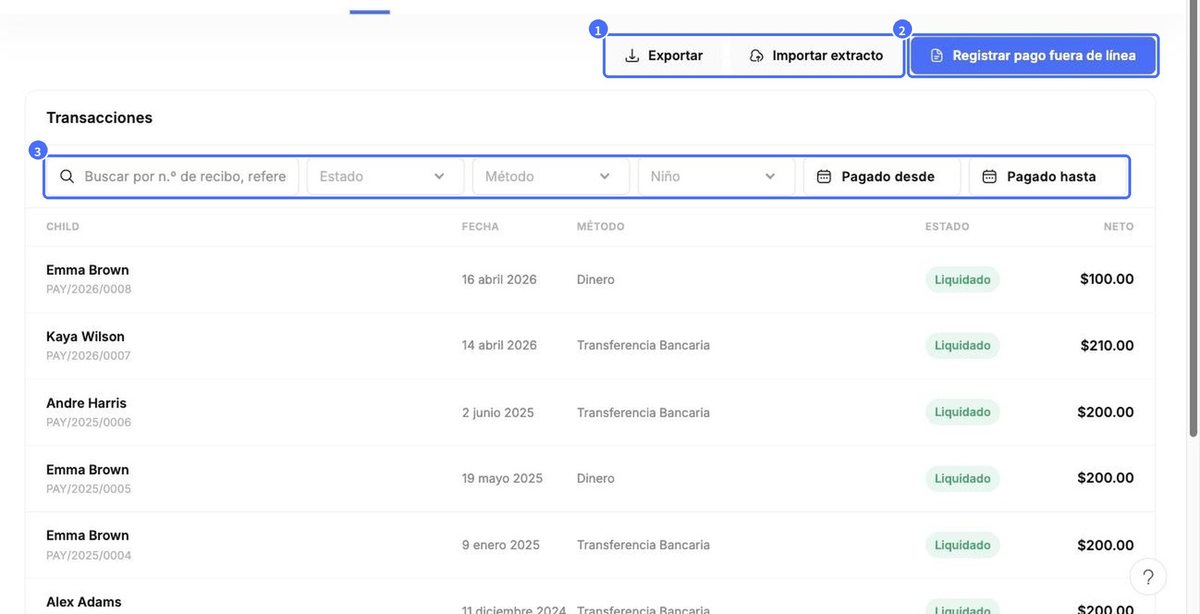Click the Liquidado badge in Andre Harris row
This screenshot has height=614, width=1200.
click(x=962, y=412)
